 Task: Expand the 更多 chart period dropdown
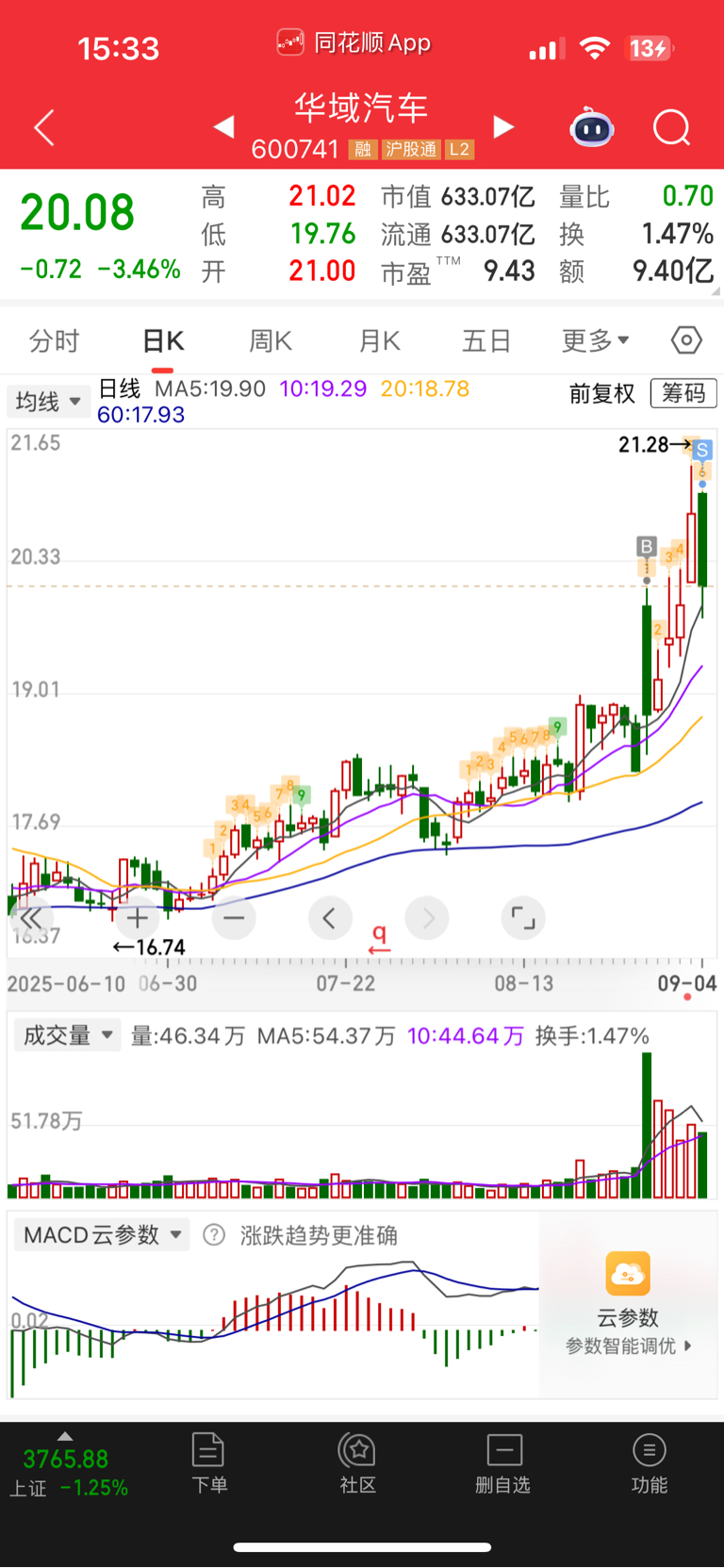(x=596, y=340)
